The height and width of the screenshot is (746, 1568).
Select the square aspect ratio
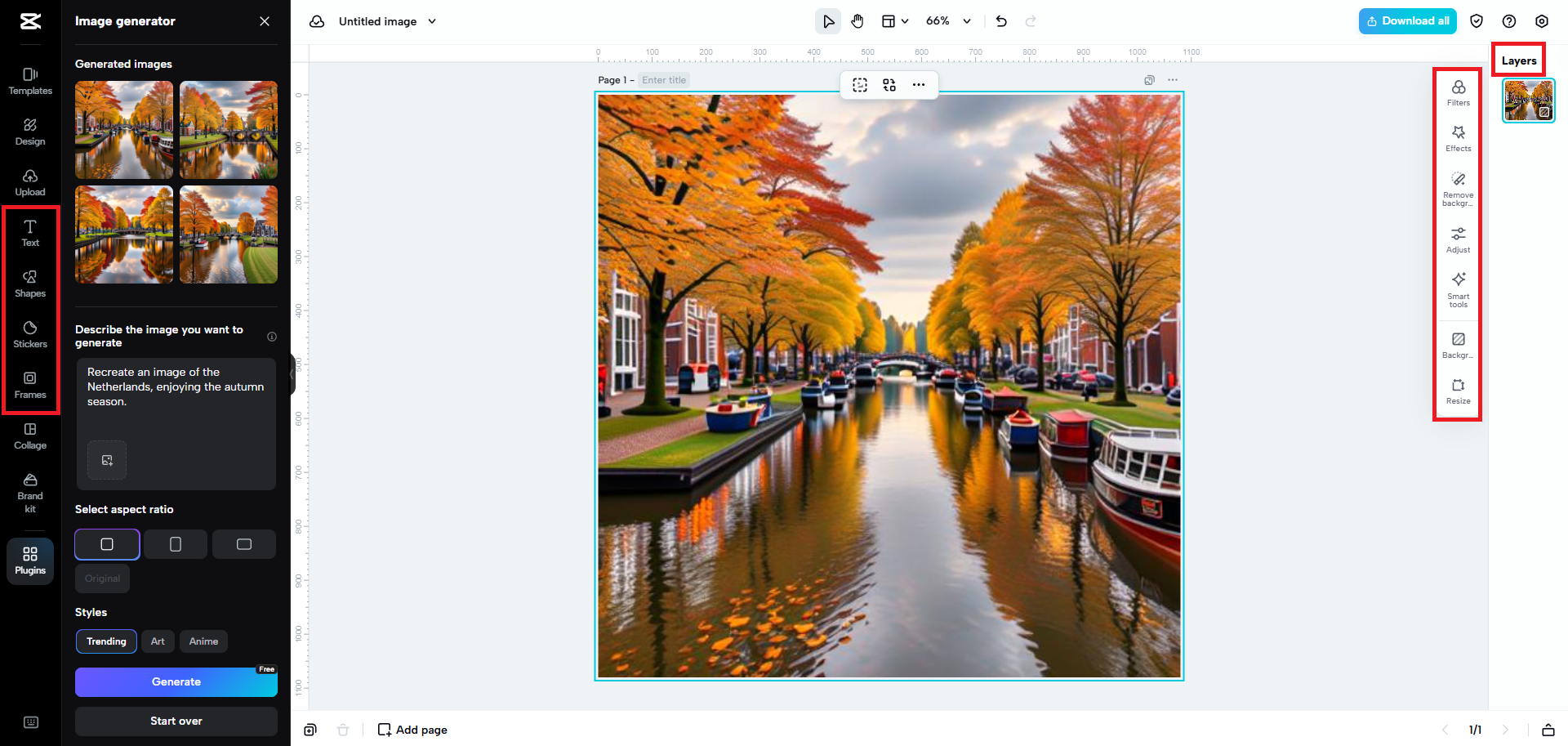click(x=107, y=544)
